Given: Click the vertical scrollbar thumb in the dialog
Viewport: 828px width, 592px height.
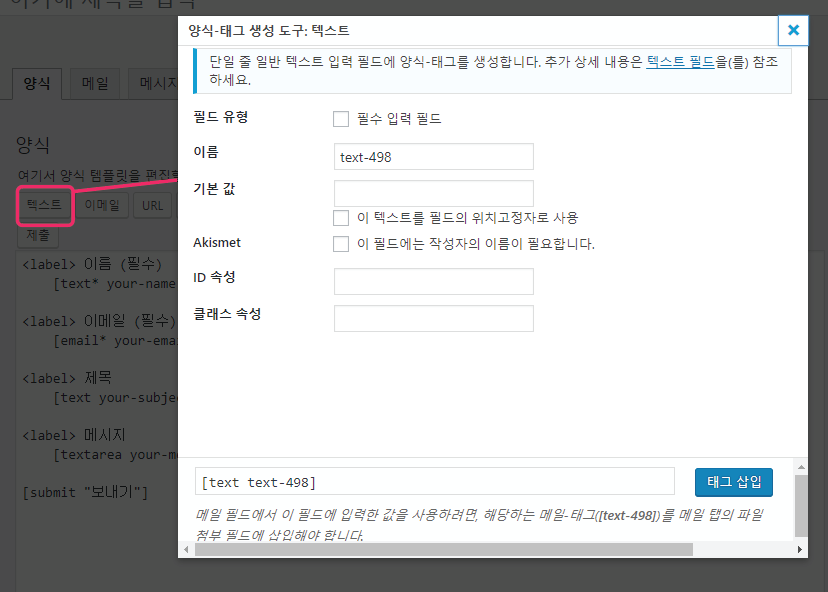Looking at the screenshot, I should pos(801,505).
